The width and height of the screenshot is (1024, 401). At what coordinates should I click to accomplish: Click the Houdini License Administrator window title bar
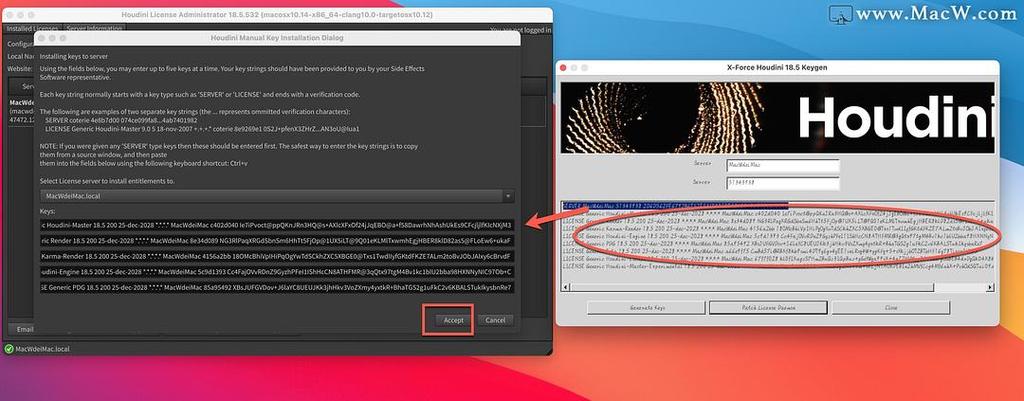pyautogui.click(x=277, y=15)
